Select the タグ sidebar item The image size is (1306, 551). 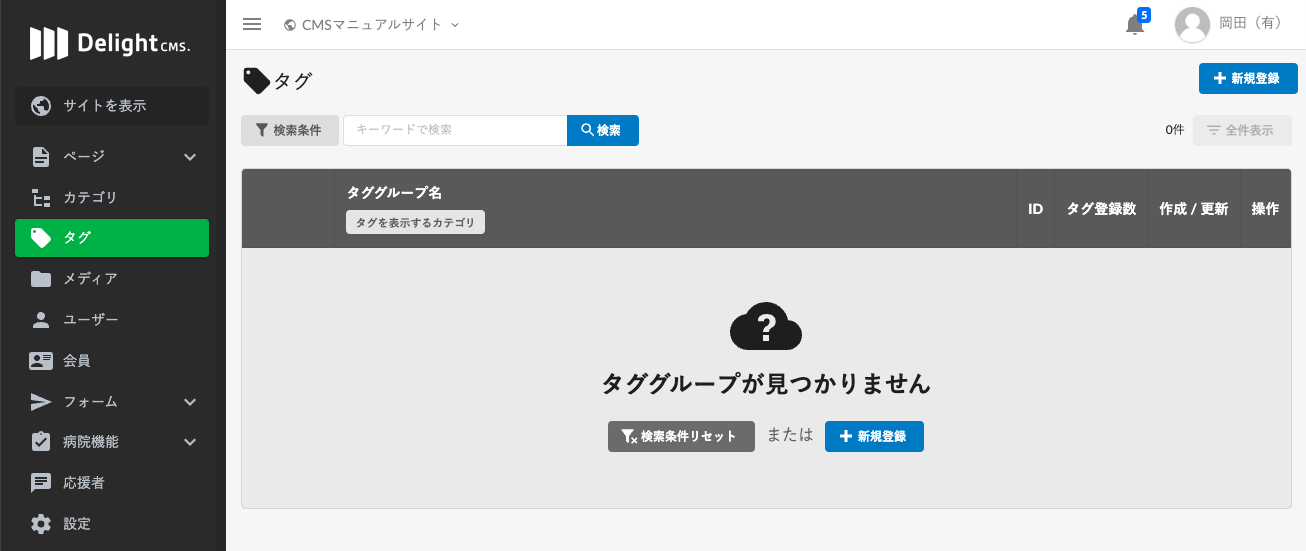coord(112,238)
